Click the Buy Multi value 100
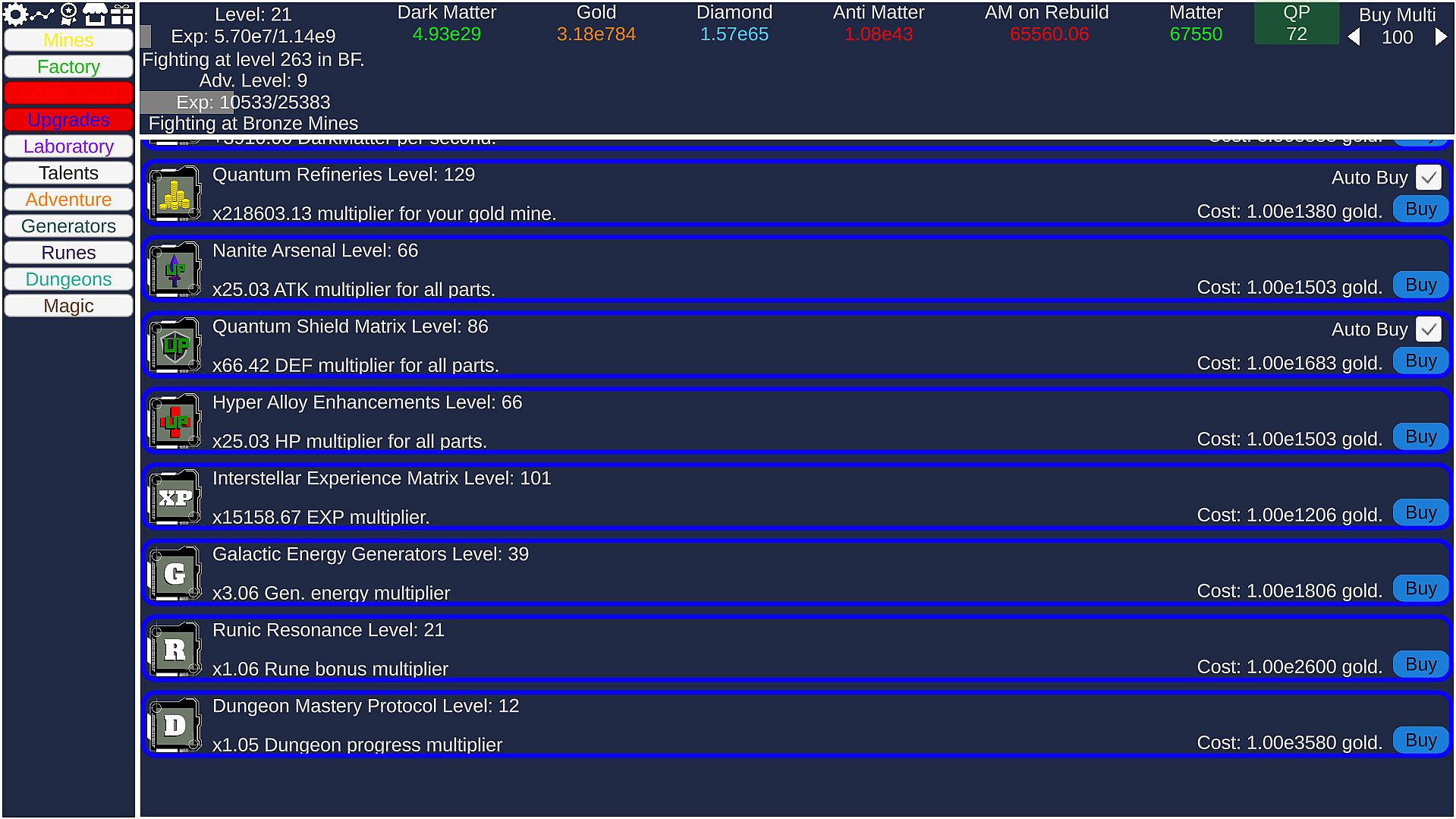Image resolution: width=1456 pixels, height=819 pixels. click(x=1397, y=37)
